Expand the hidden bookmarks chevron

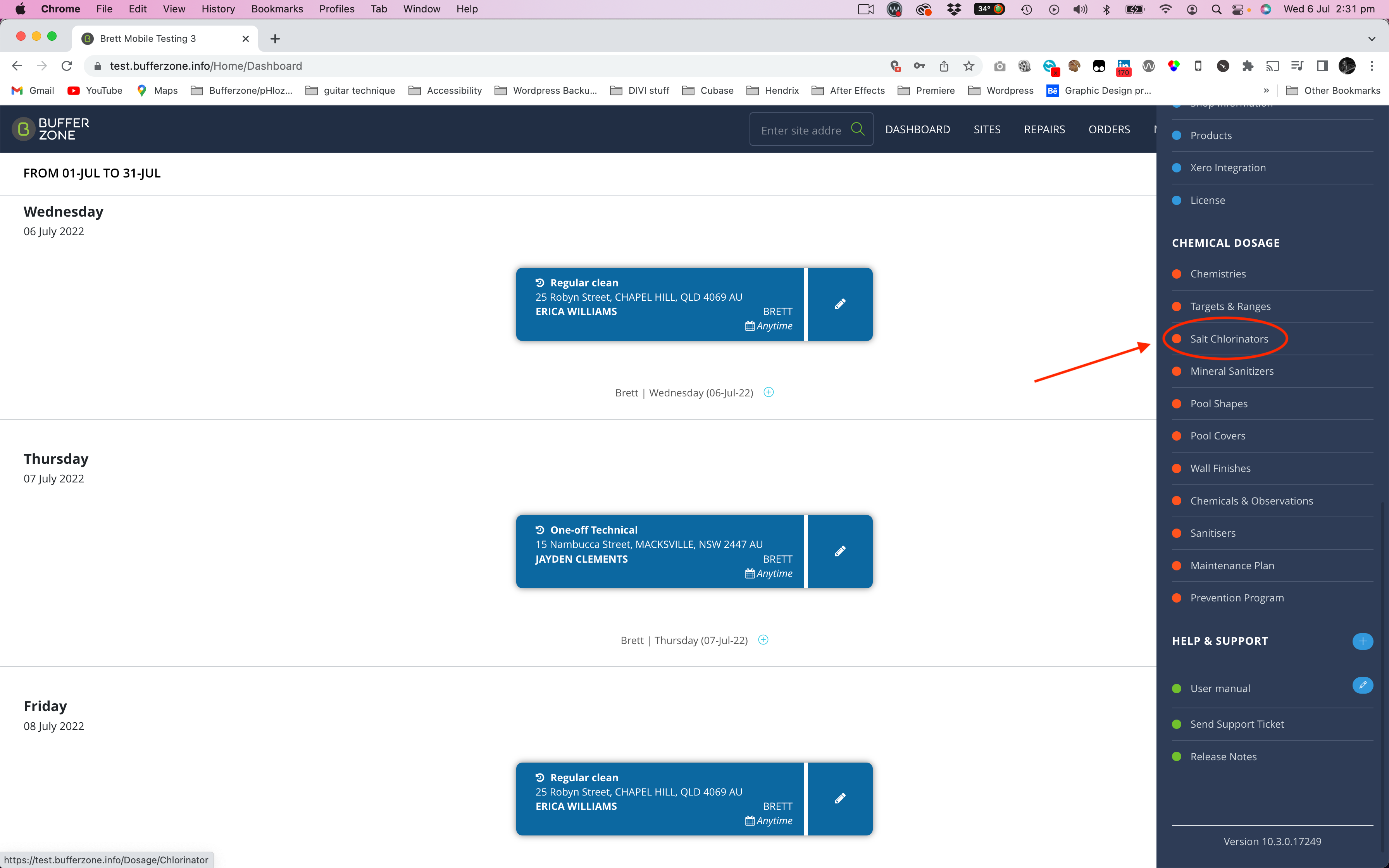[1266, 91]
